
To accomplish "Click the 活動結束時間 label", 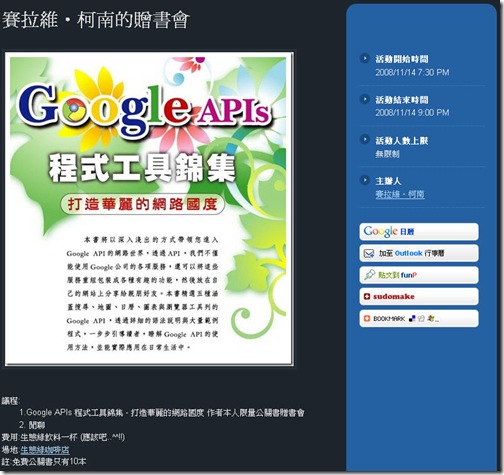I will point(402,100).
